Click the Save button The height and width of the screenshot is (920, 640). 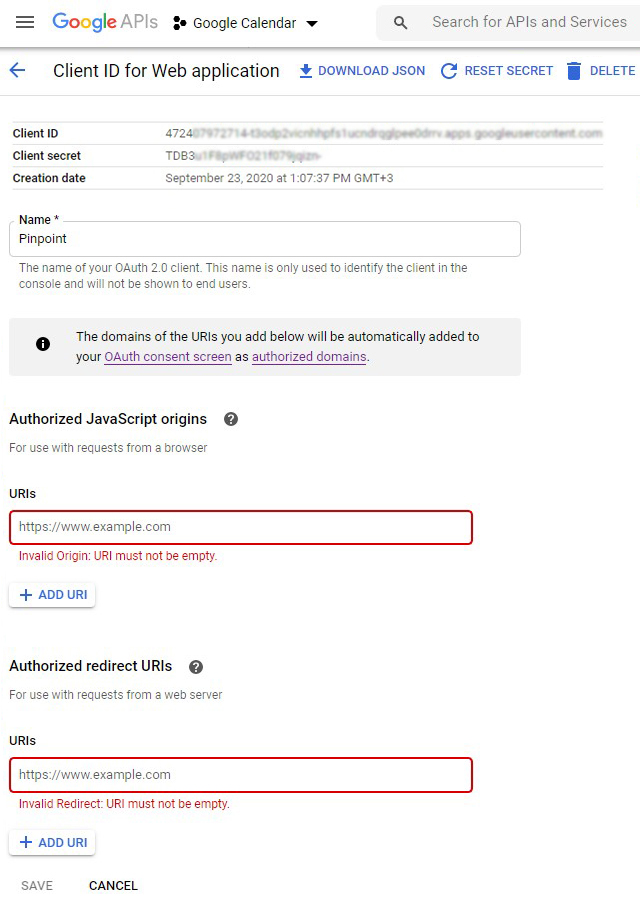click(x=37, y=886)
